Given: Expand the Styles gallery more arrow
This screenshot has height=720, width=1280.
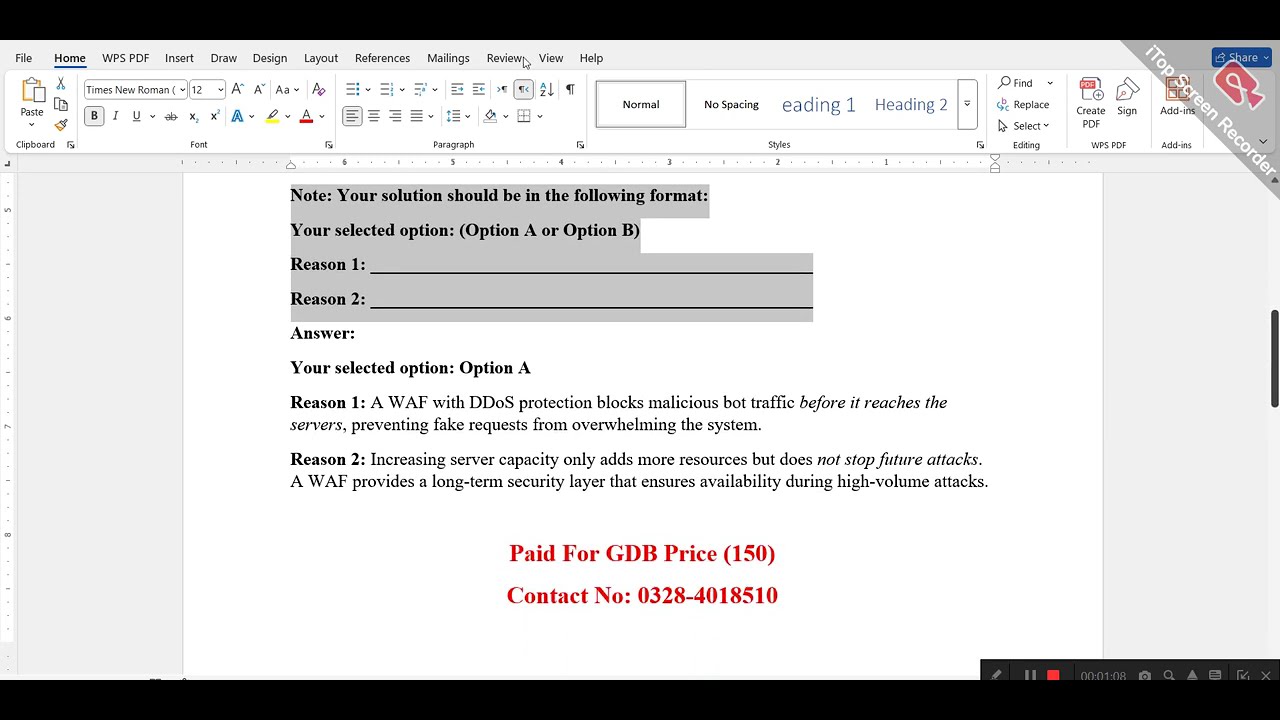Looking at the screenshot, I should tap(967, 104).
